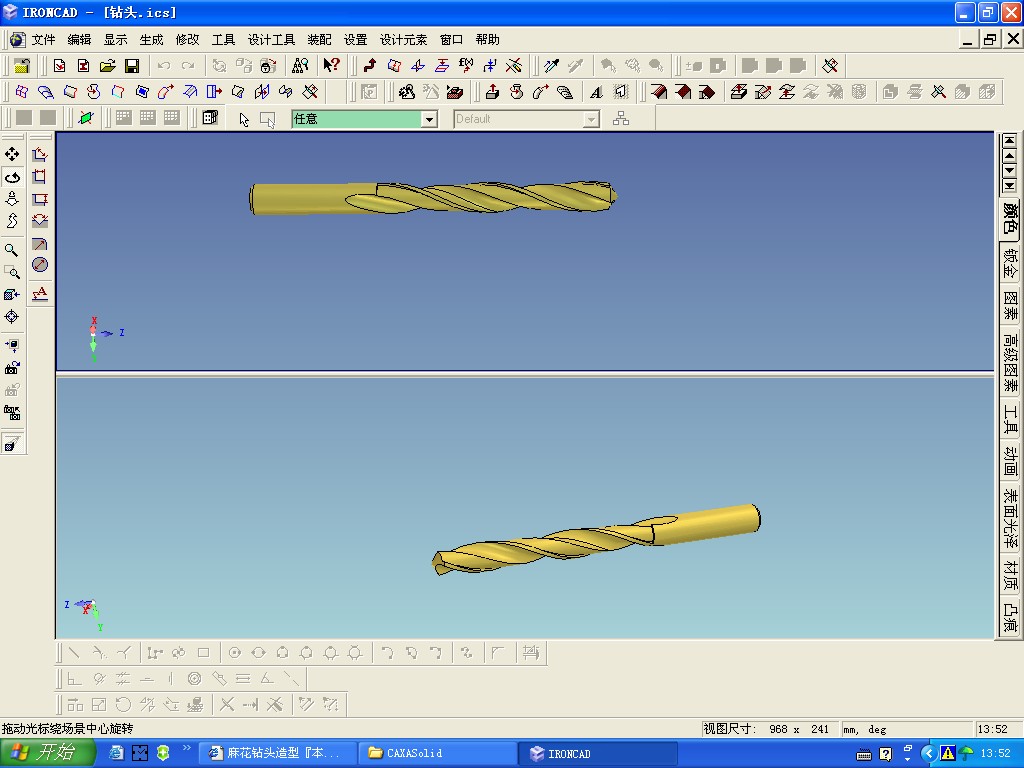Switch to CAXASolid folder taskbar item
Screen dimensions: 1024x768
click(x=438, y=753)
